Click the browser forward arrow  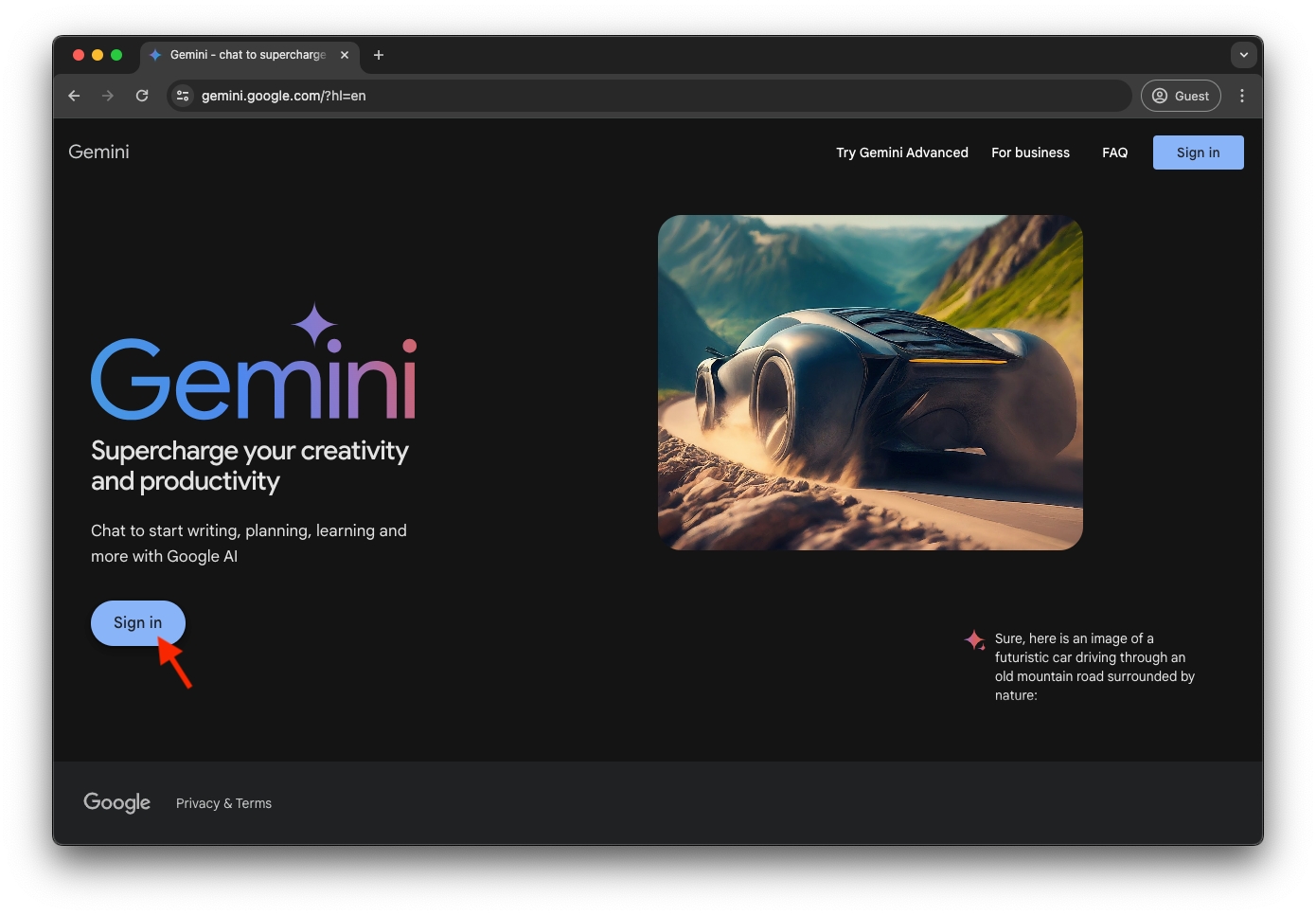tap(108, 96)
